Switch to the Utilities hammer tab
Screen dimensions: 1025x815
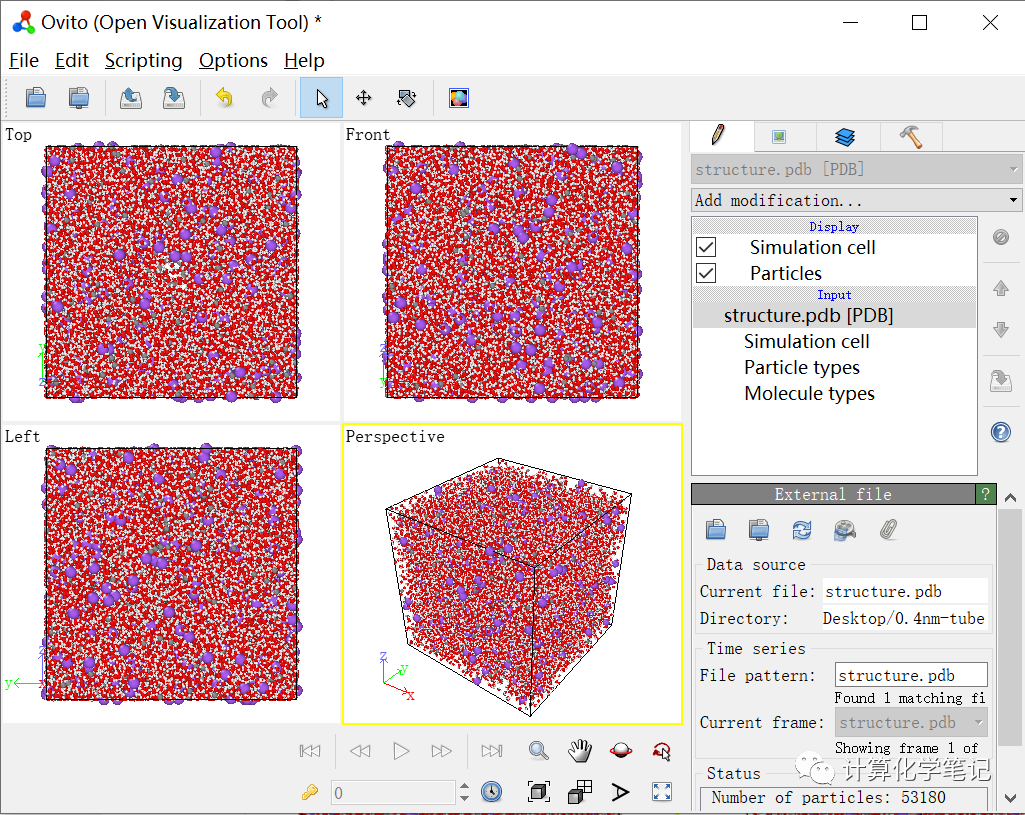click(x=911, y=137)
